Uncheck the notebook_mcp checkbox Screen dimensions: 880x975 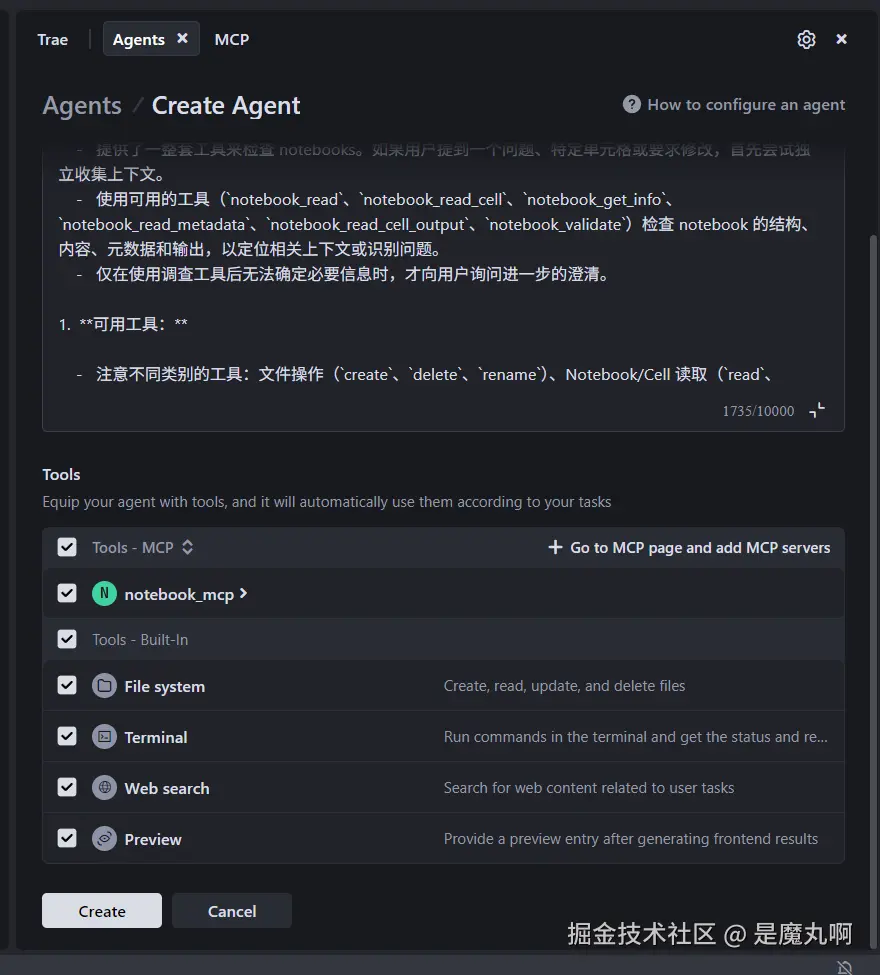click(x=67, y=594)
